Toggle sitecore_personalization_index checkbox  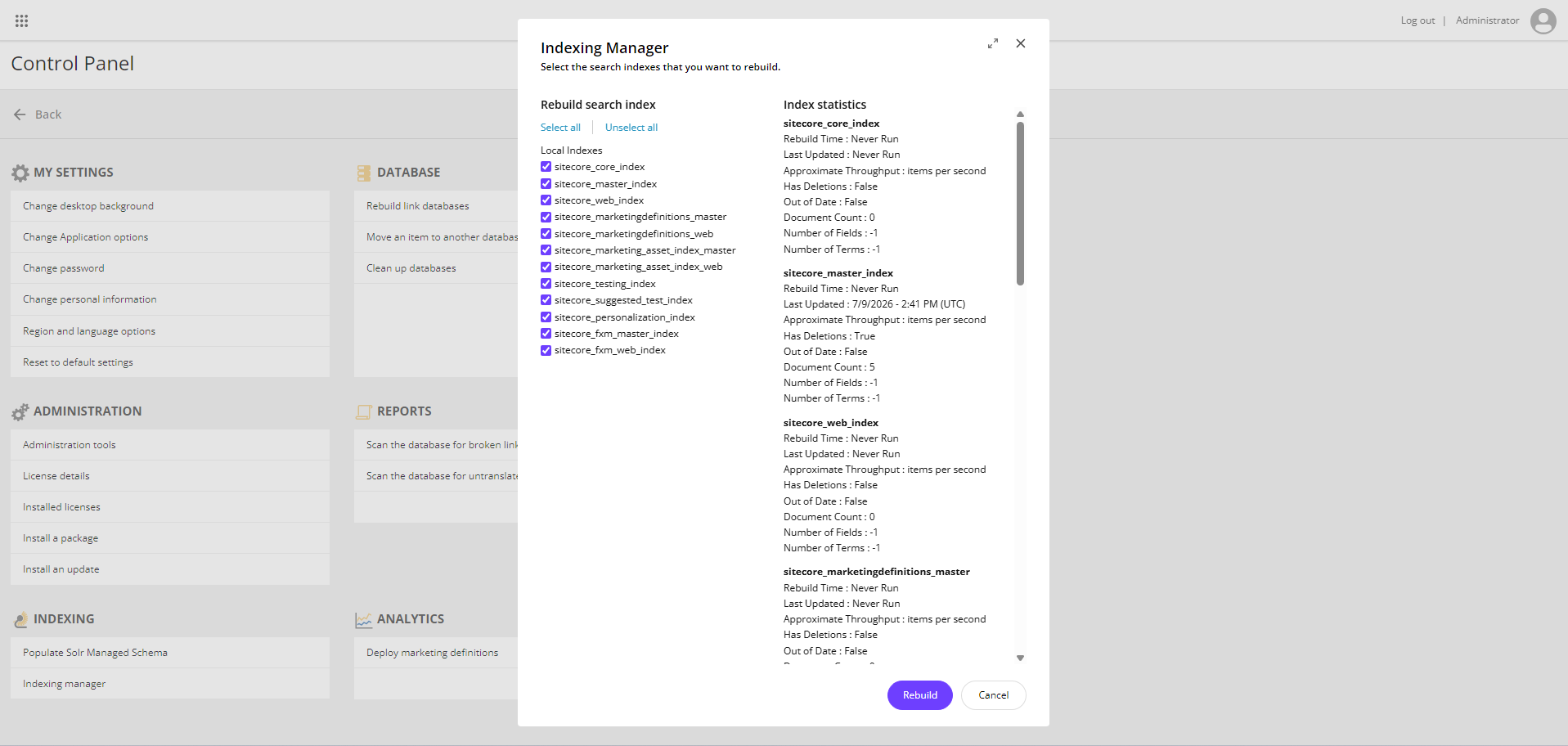546,317
